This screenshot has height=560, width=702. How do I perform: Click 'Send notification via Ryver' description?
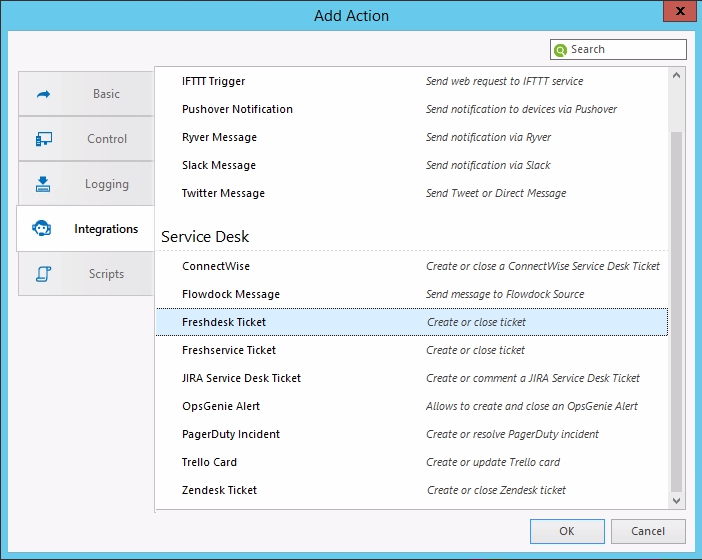488,137
